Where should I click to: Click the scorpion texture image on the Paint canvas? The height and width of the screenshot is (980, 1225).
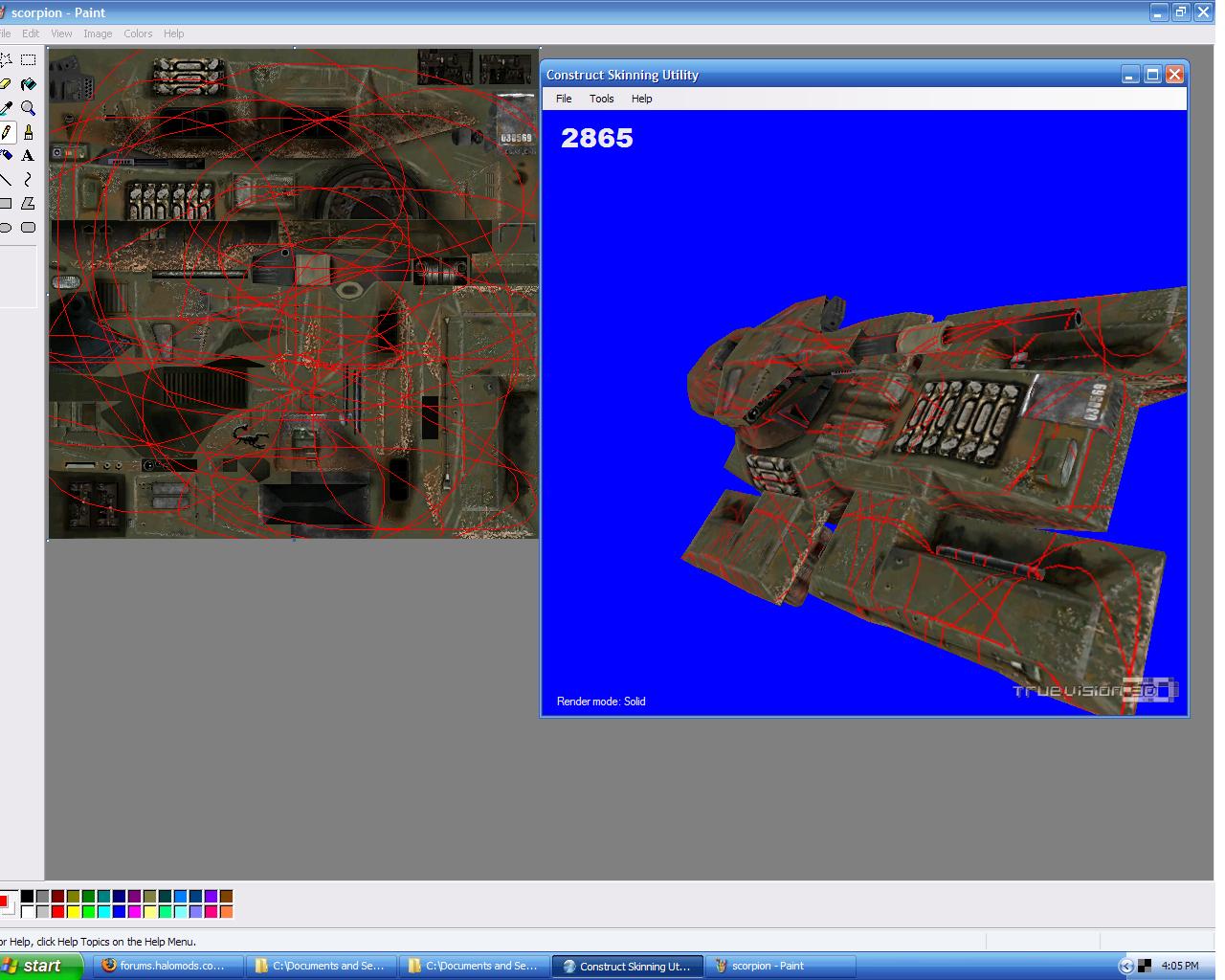coord(294,293)
